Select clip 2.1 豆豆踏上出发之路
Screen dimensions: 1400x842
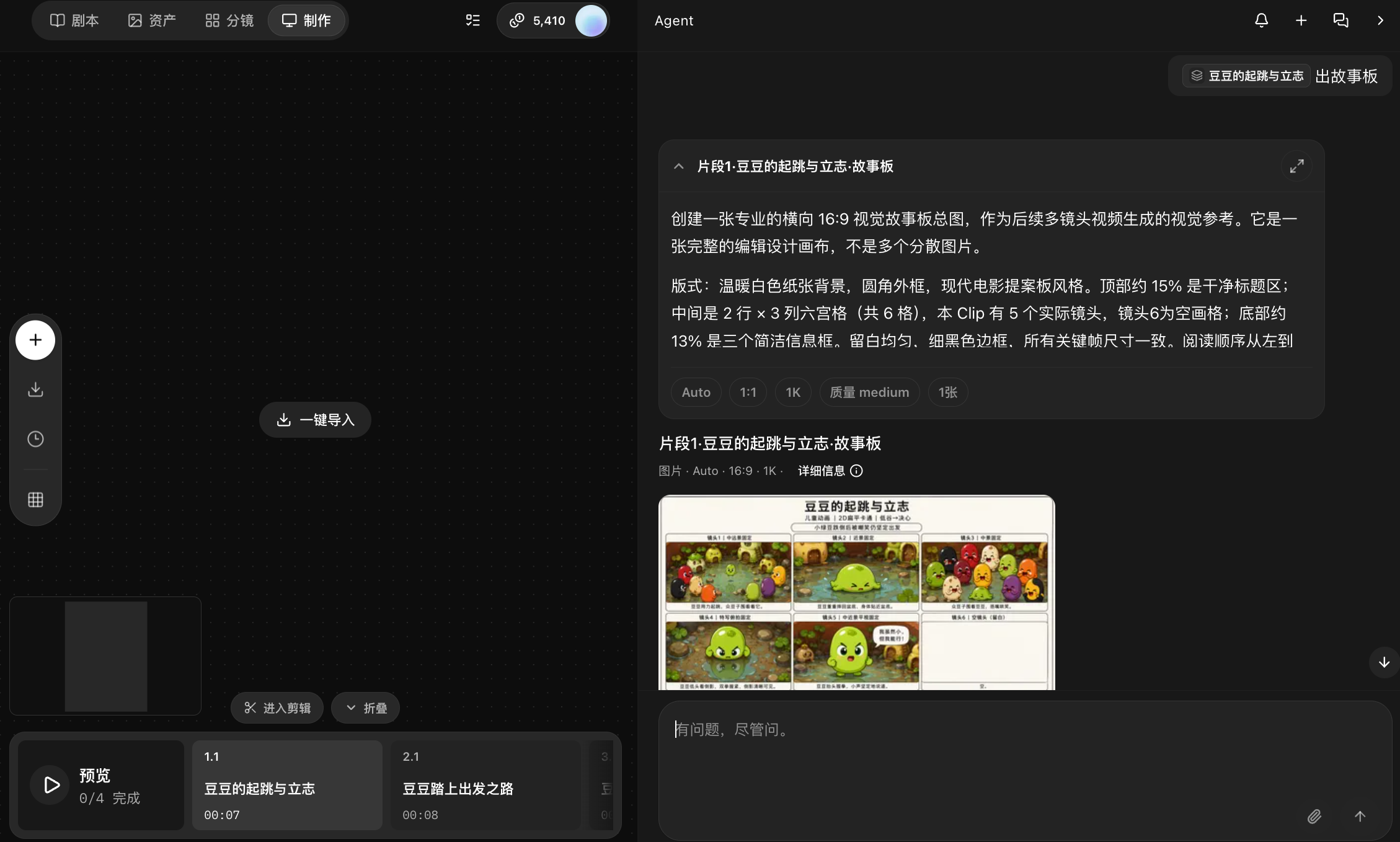(485, 785)
